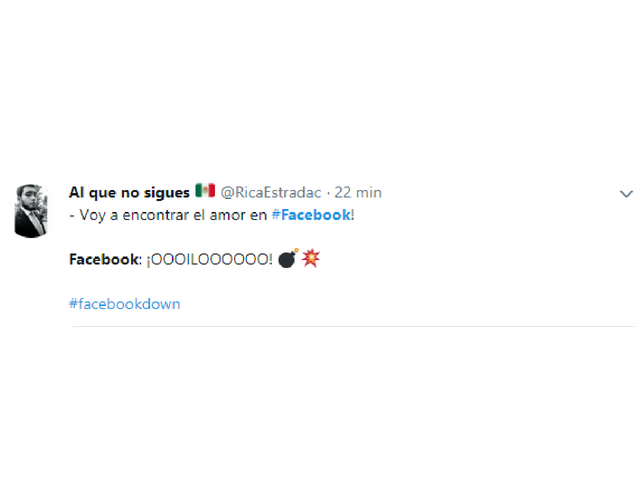Image resolution: width=640 pixels, height=500 pixels.
Task: Click the Mexican flag emoji
Action: point(205,191)
